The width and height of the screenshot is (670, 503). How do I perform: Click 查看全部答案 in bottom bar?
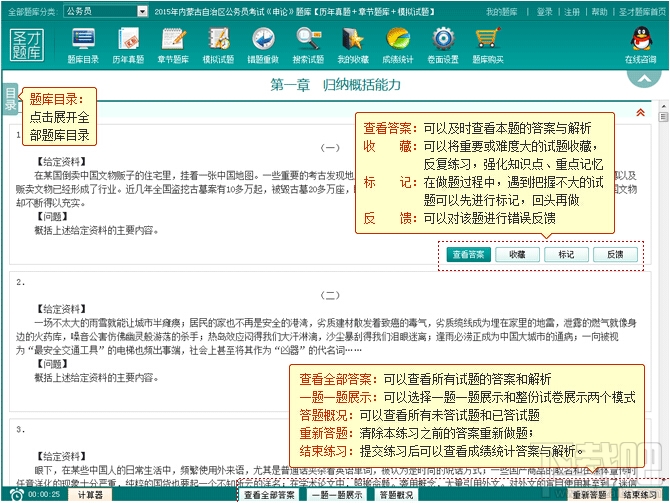[269, 495]
